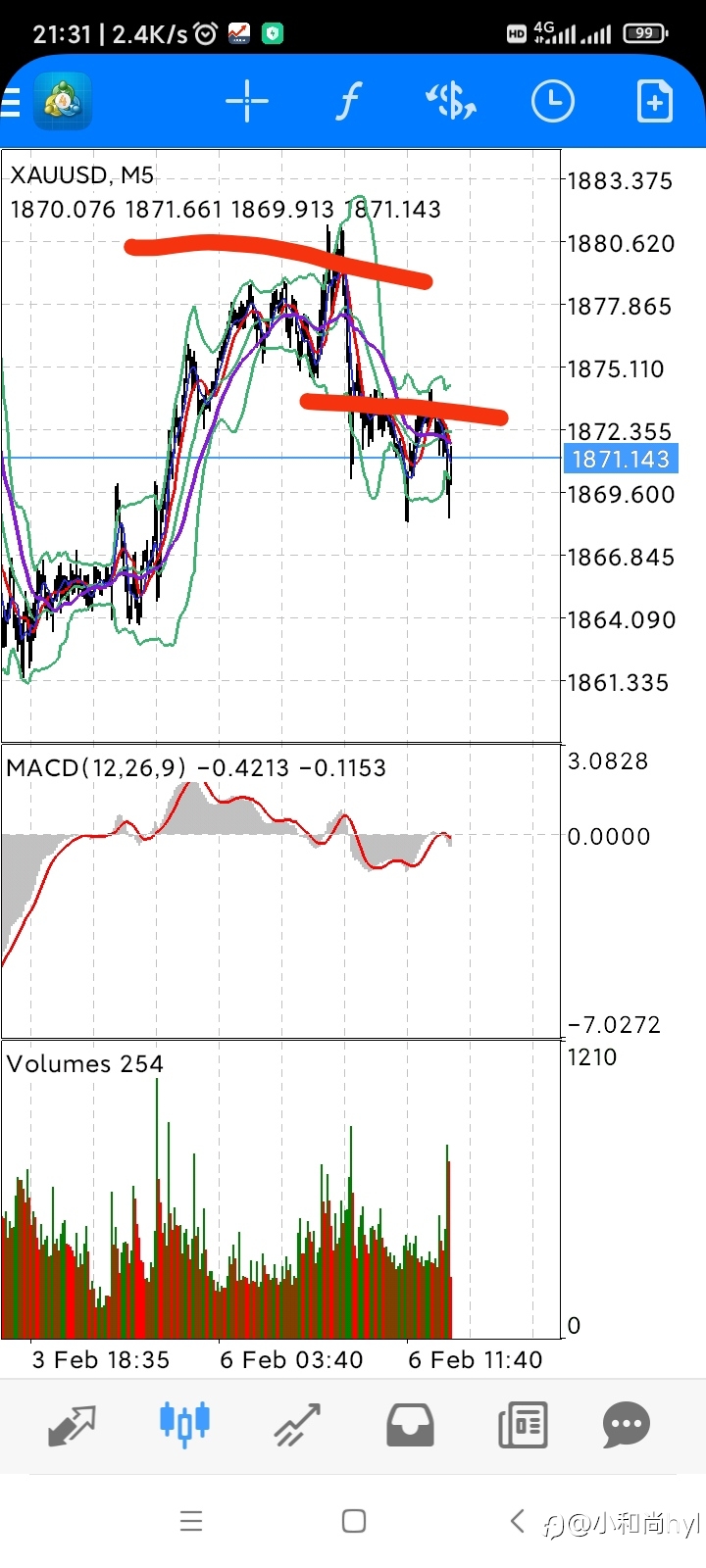Viewport: 706px width, 1568px height.
Task: Tap the 6 Feb 03:40 time label
Action: (x=291, y=1360)
